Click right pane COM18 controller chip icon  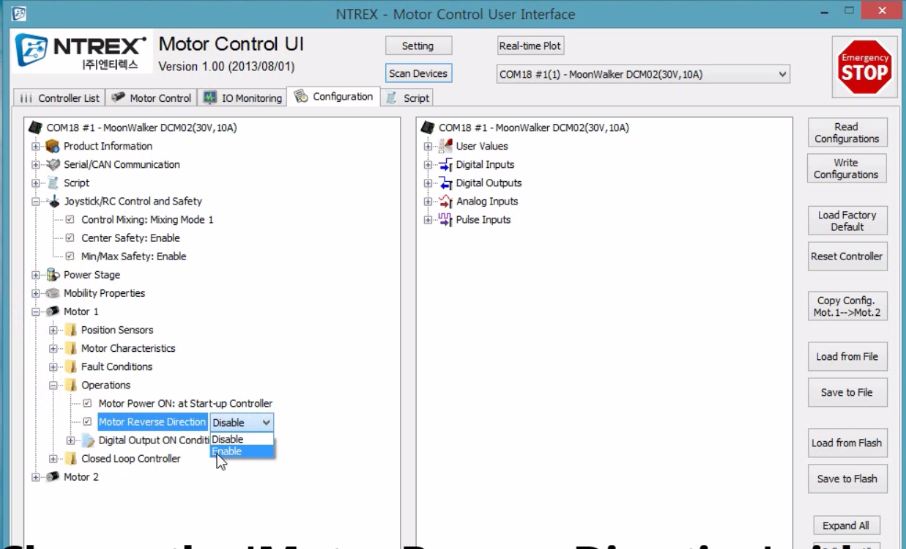pyautogui.click(x=428, y=127)
